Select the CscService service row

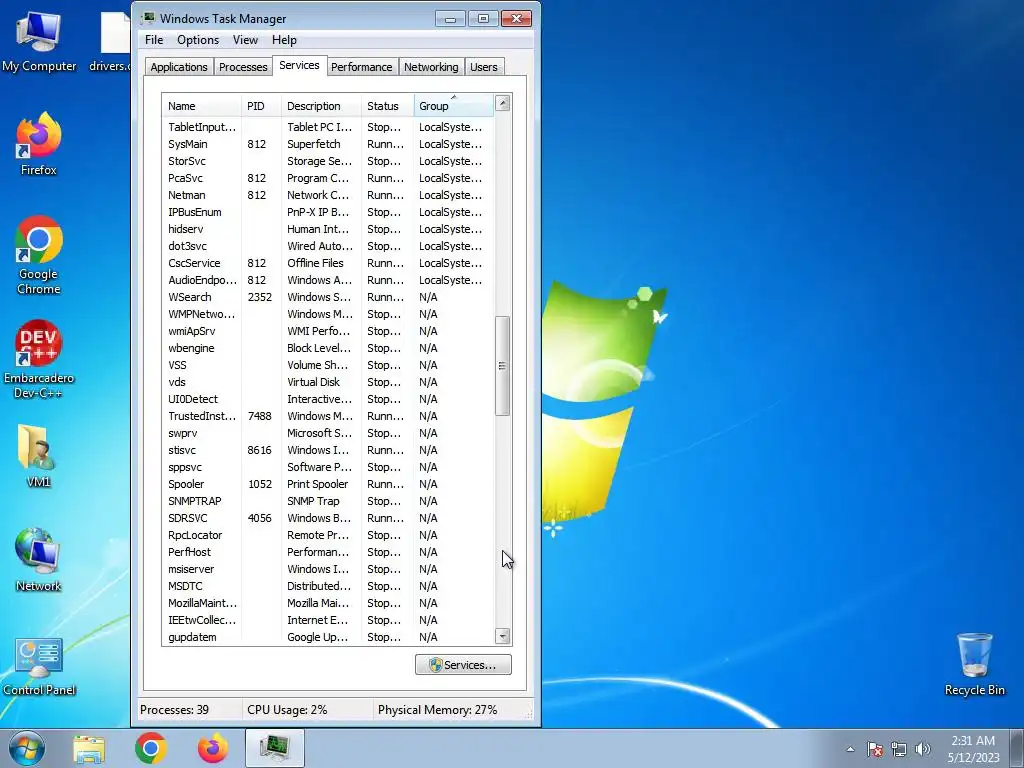(x=328, y=263)
